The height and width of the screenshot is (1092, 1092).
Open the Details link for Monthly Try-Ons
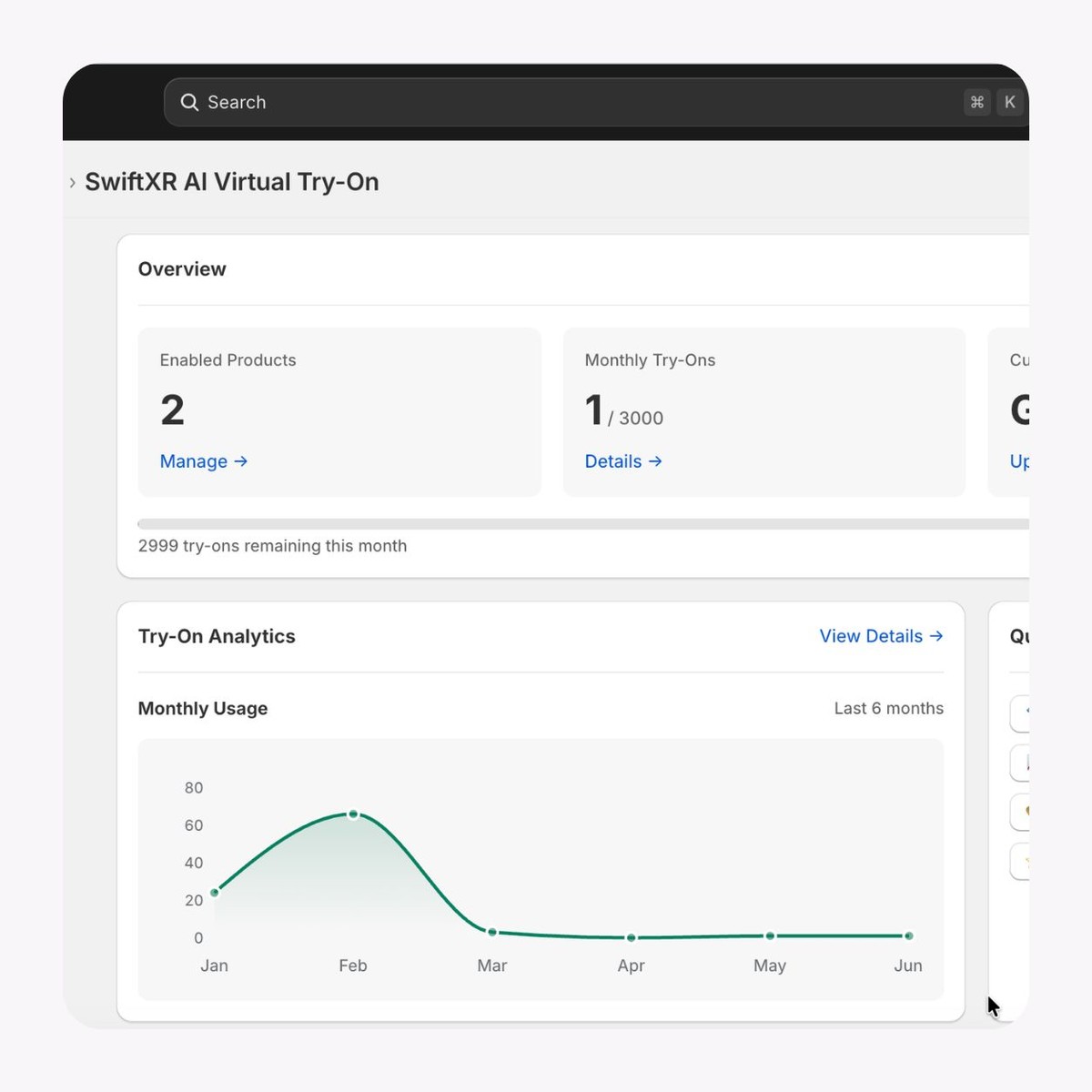[x=623, y=461]
